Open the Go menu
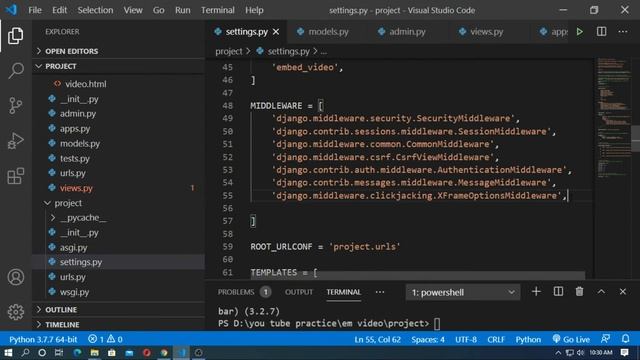Image resolution: width=640 pixels, height=360 pixels. (158, 10)
